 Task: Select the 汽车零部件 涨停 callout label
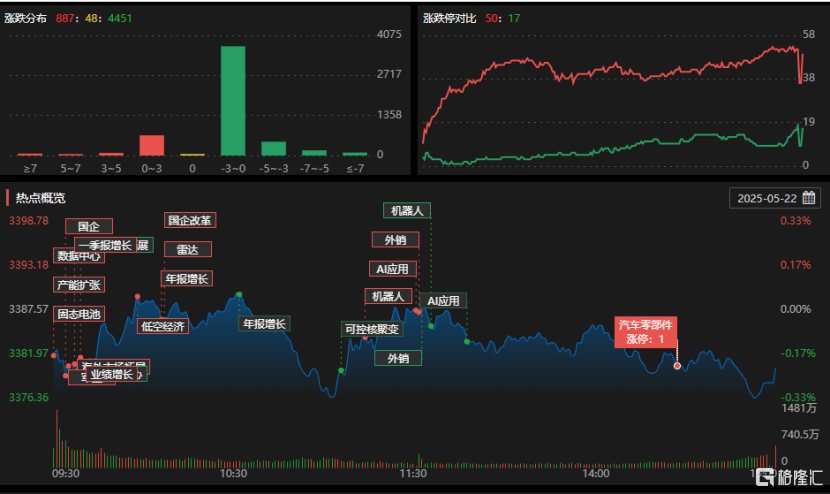pyautogui.click(x=646, y=331)
